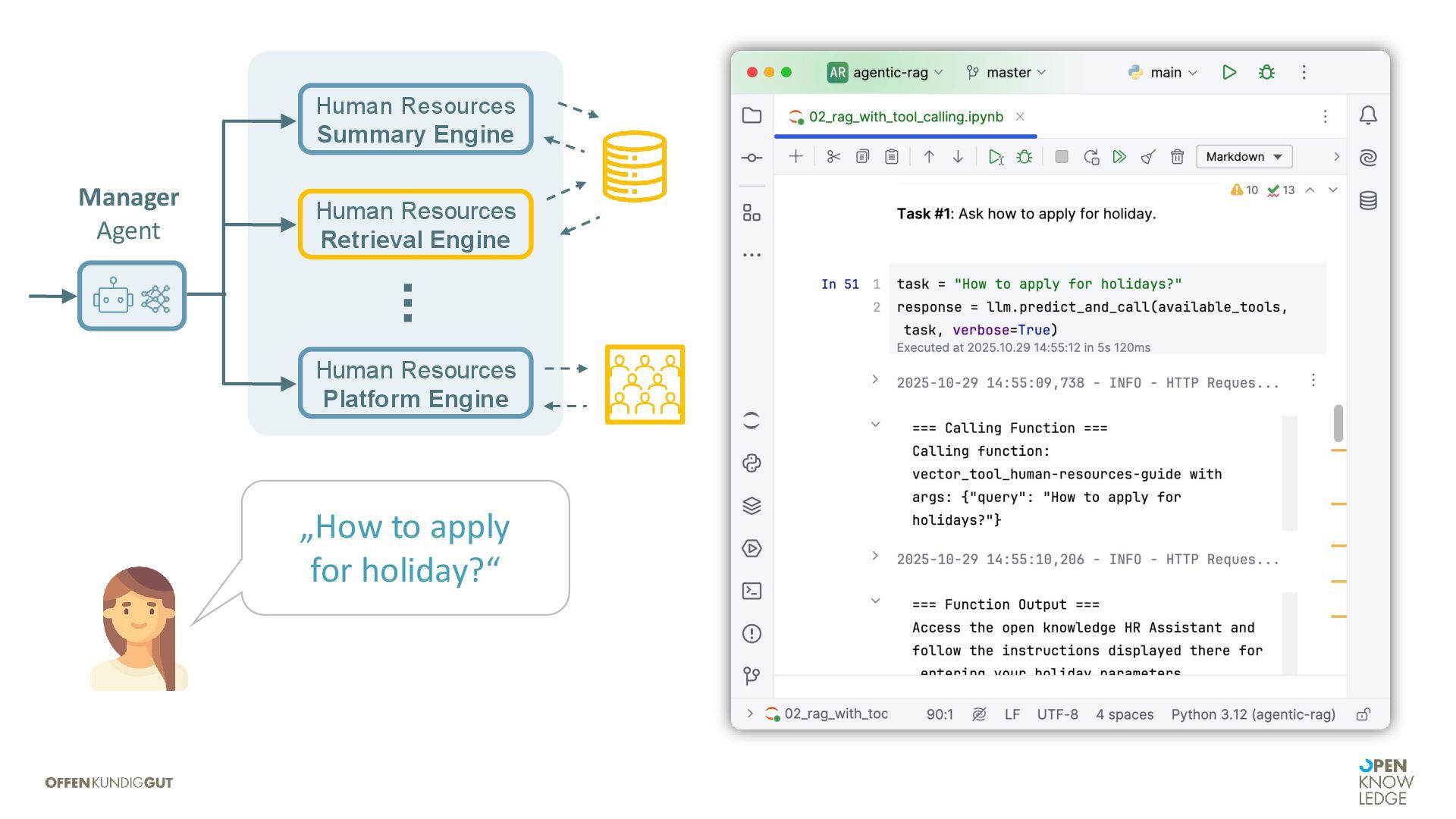Open the Project folder tool window
Image resolution: width=1456 pixels, height=819 pixels.
click(x=752, y=115)
